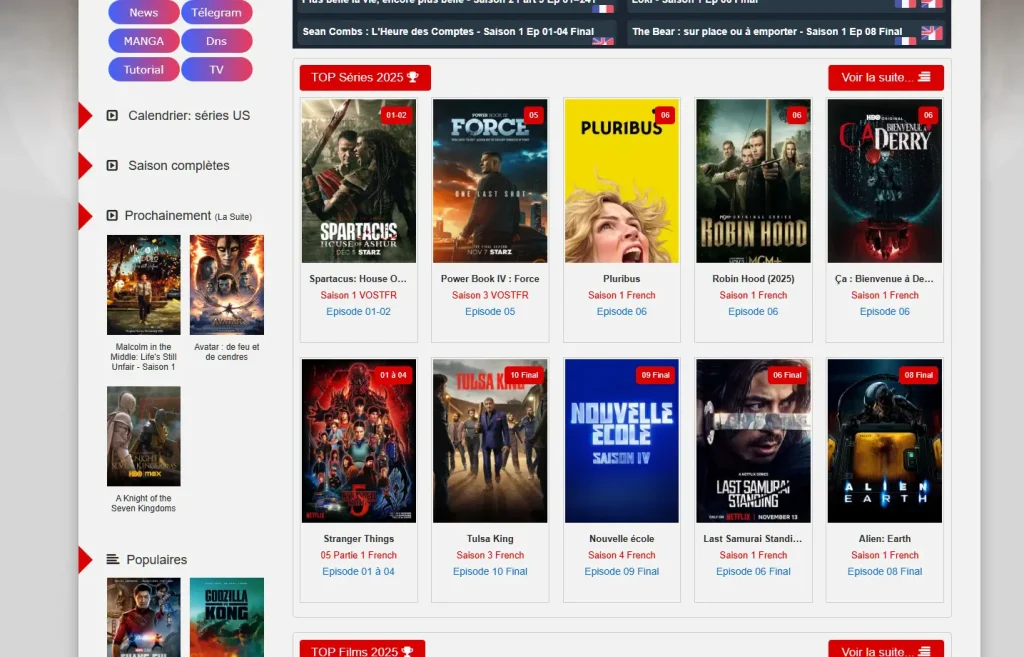Viewport: 1024px width, 657px height.
Task: Open the Last Samurai Standing poster
Action: [x=753, y=441]
